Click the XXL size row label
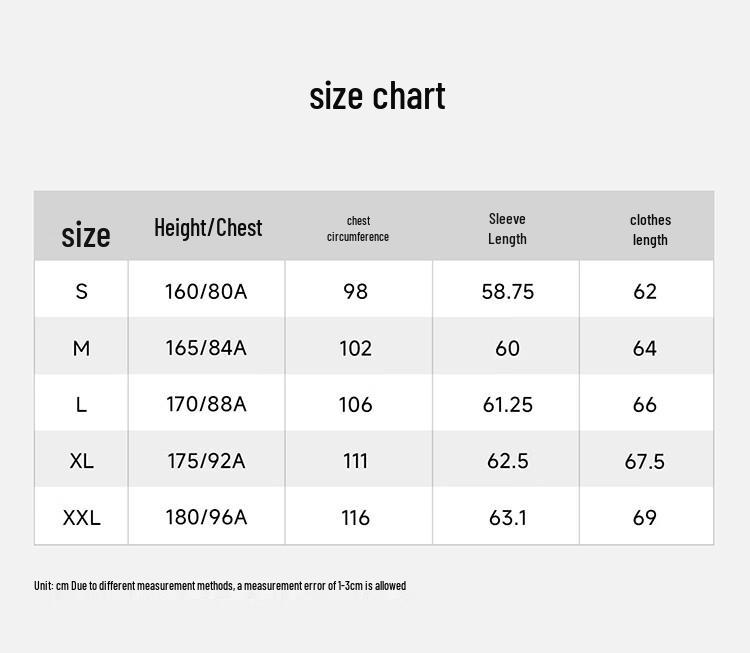This screenshot has width=750, height=653. [x=82, y=518]
